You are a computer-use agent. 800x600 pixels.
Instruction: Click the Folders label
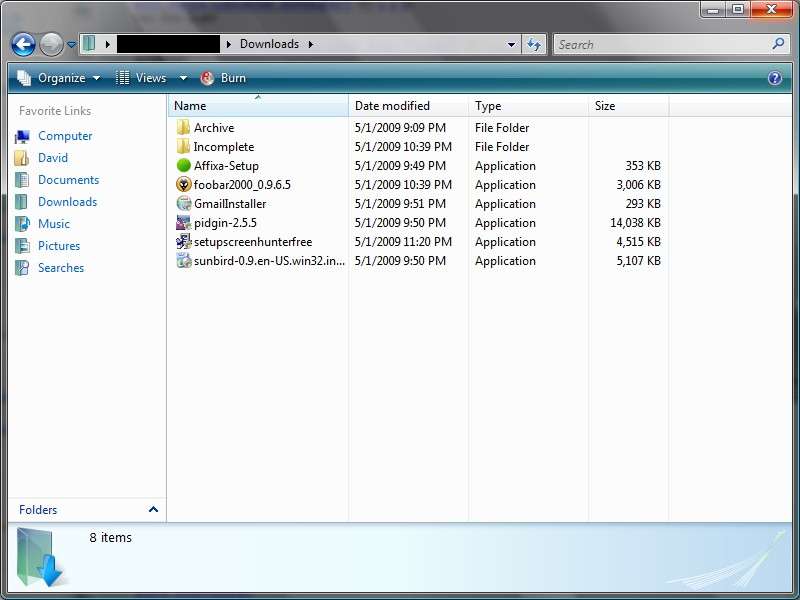click(x=38, y=510)
